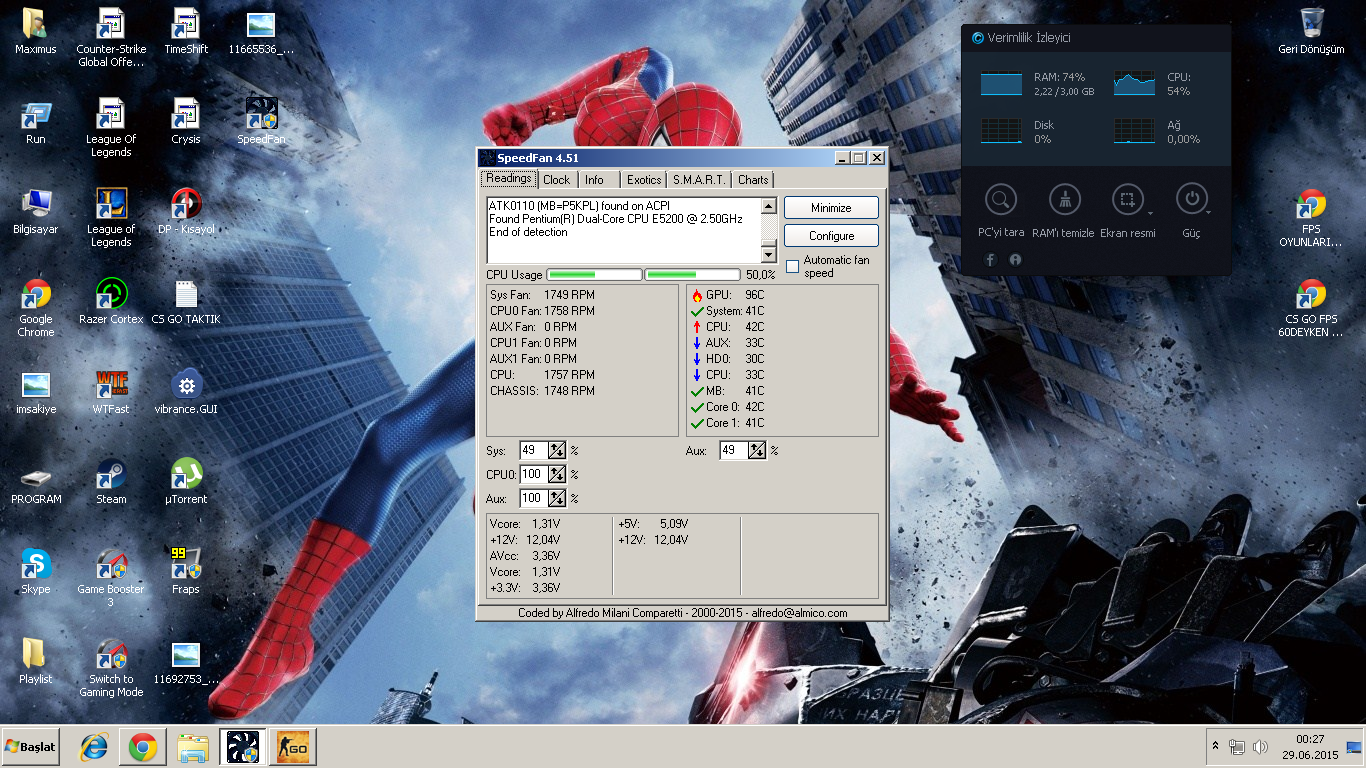Enable Automatic fan speed checkbox
Image resolution: width=1366 pixels, height=768 pixels.
[x=793, y=266]
